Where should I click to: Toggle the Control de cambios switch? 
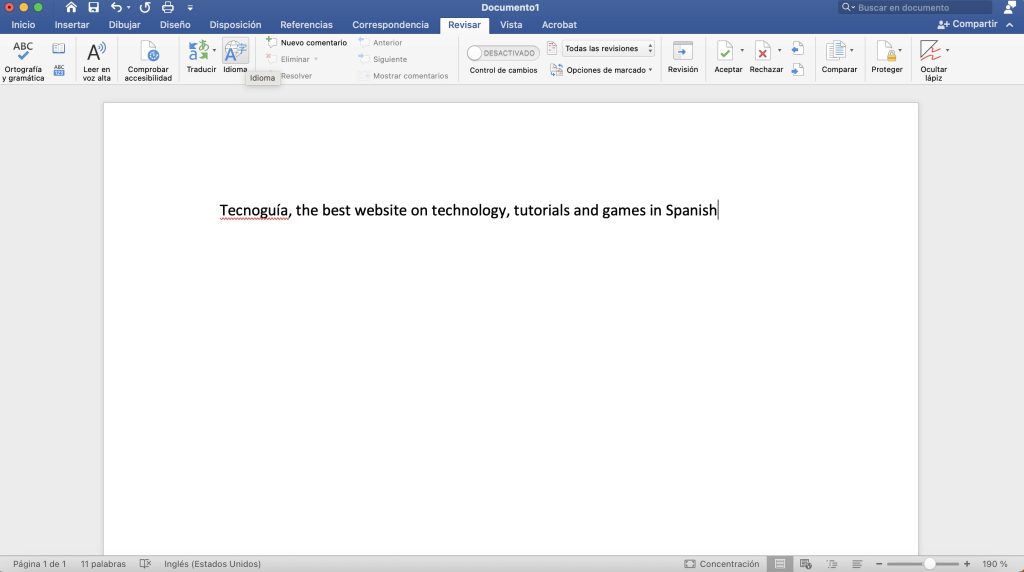[x=503, y=53]
